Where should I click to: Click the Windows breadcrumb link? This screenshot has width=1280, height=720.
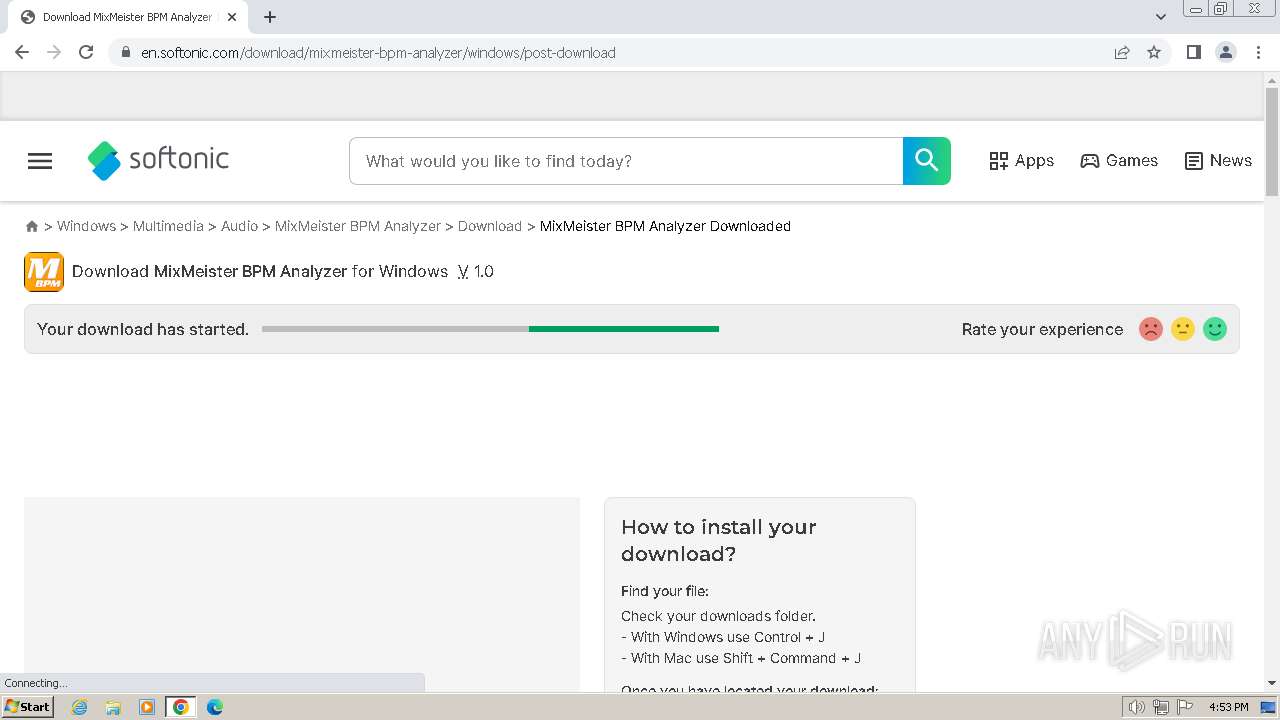click(86, 226)
